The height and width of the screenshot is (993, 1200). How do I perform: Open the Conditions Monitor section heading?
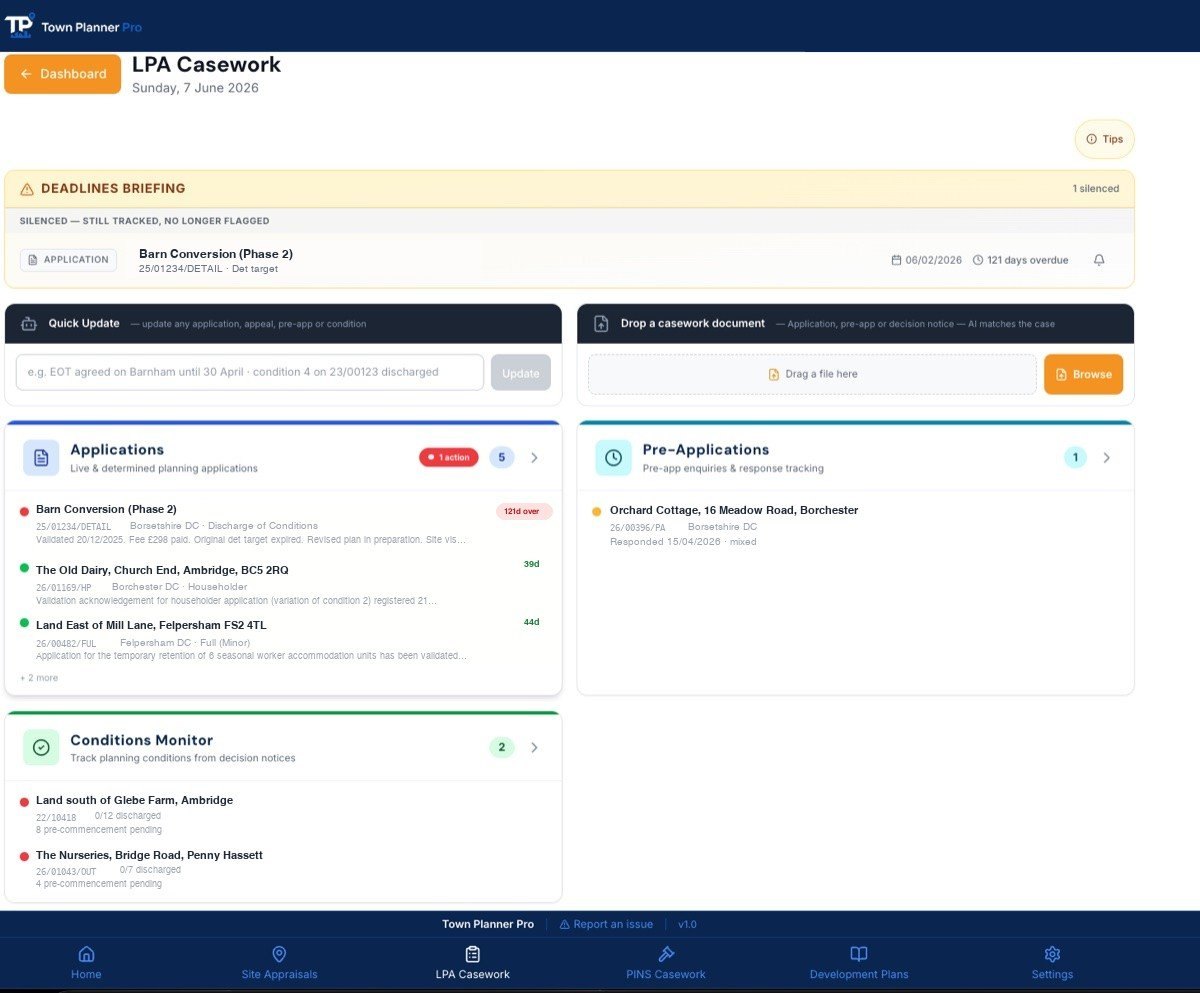click(142, 740)
